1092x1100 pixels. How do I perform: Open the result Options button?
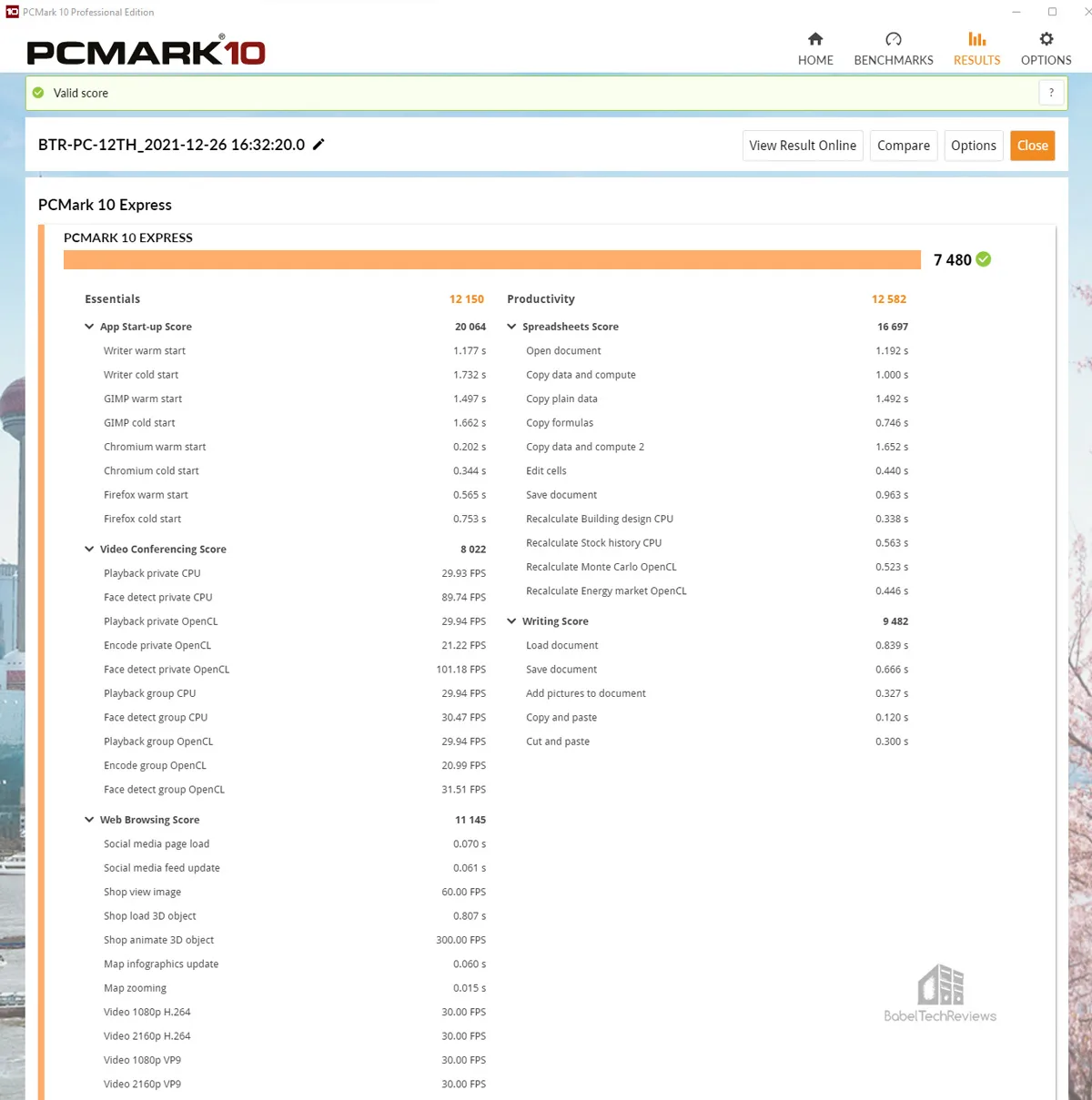click(974, 146)
